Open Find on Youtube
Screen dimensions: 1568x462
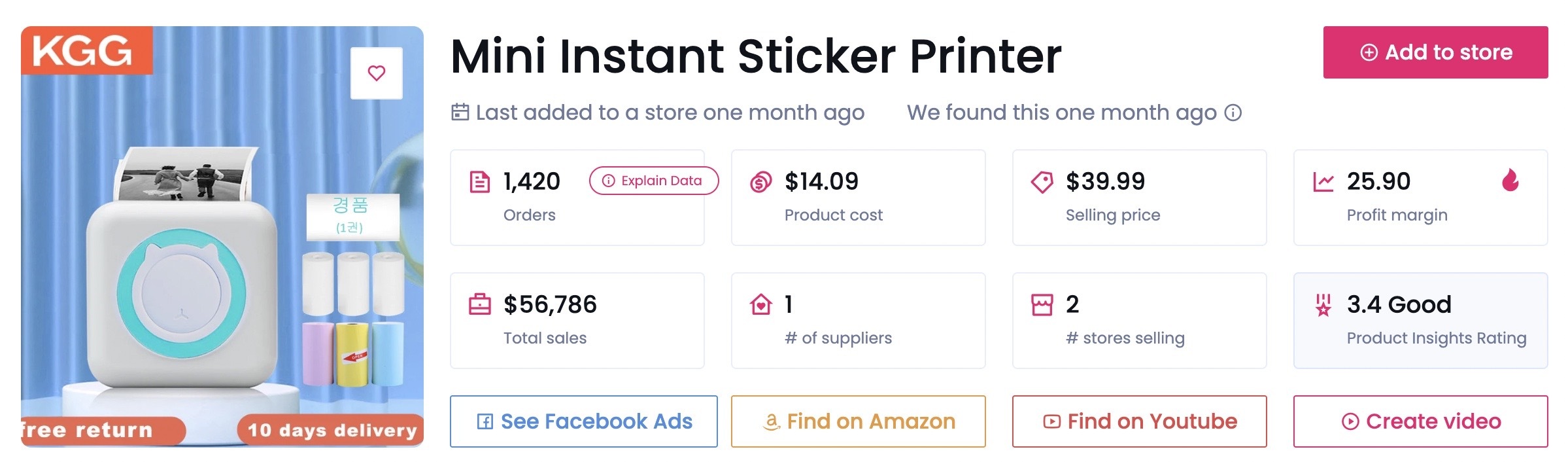click(1140, 421)
